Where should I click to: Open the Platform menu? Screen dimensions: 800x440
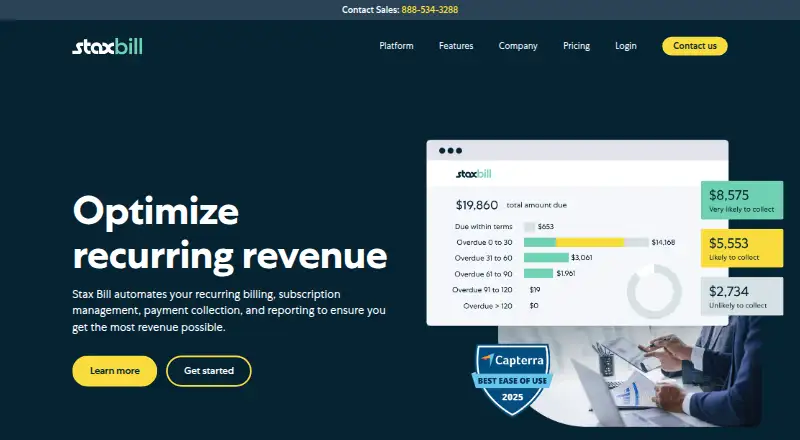(x=396, y=46)
